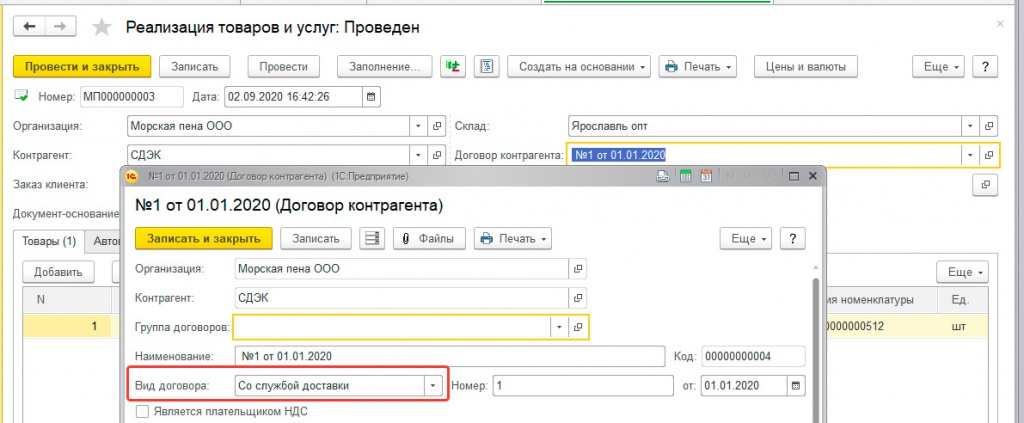This screenshot has width=1024, height=423.
Task: Click the Записать и закрыть button
Action: [203, 238]
